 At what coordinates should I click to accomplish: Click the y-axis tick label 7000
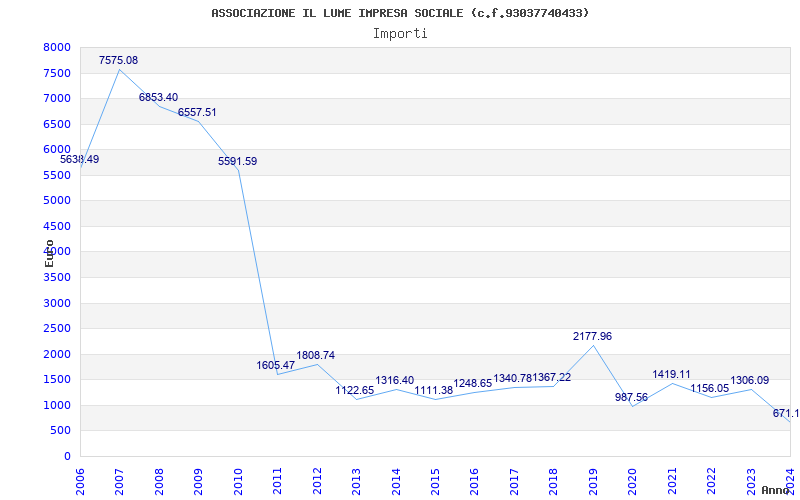point(58,98)
